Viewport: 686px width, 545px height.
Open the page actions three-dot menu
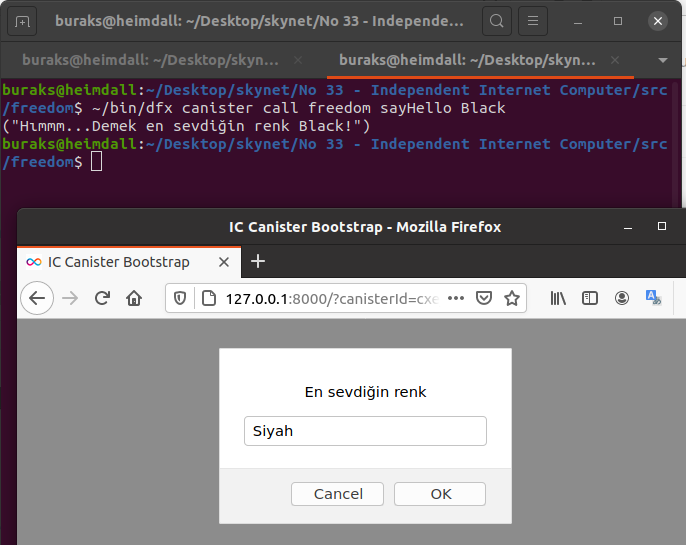tap(455, 298)
